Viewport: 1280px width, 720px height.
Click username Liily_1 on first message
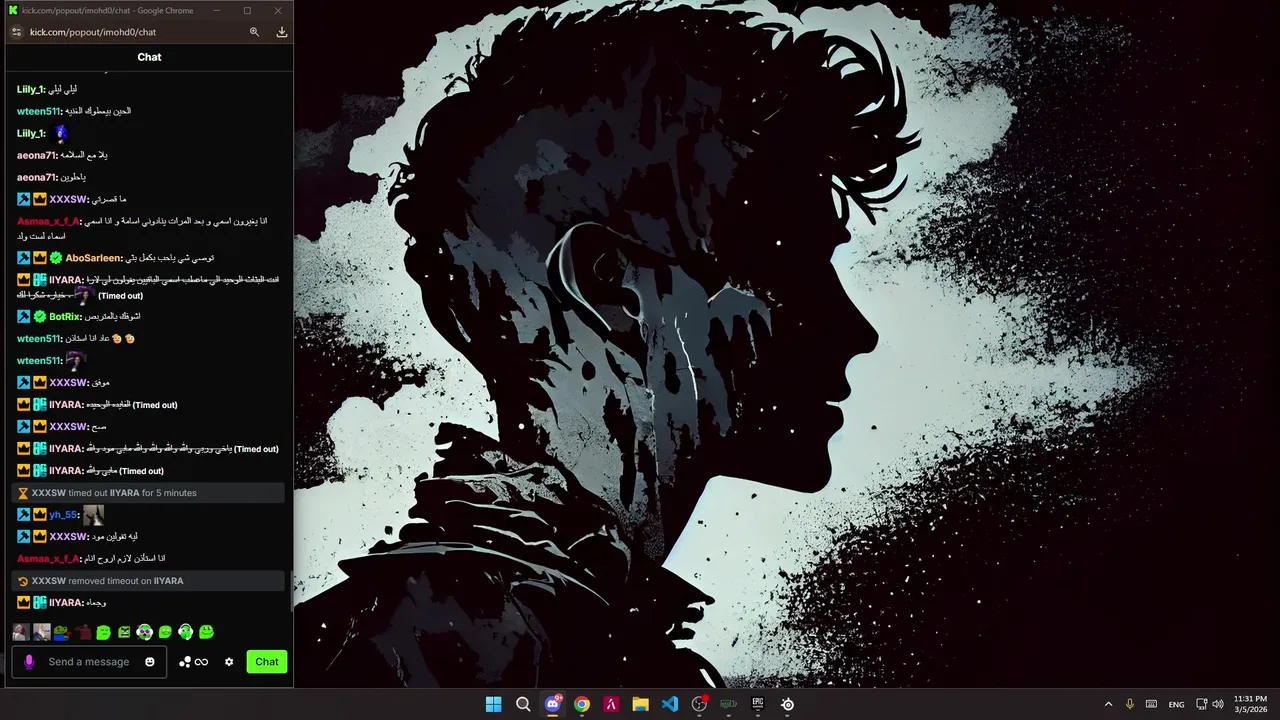pyautogui.click(x=30, y=89)
